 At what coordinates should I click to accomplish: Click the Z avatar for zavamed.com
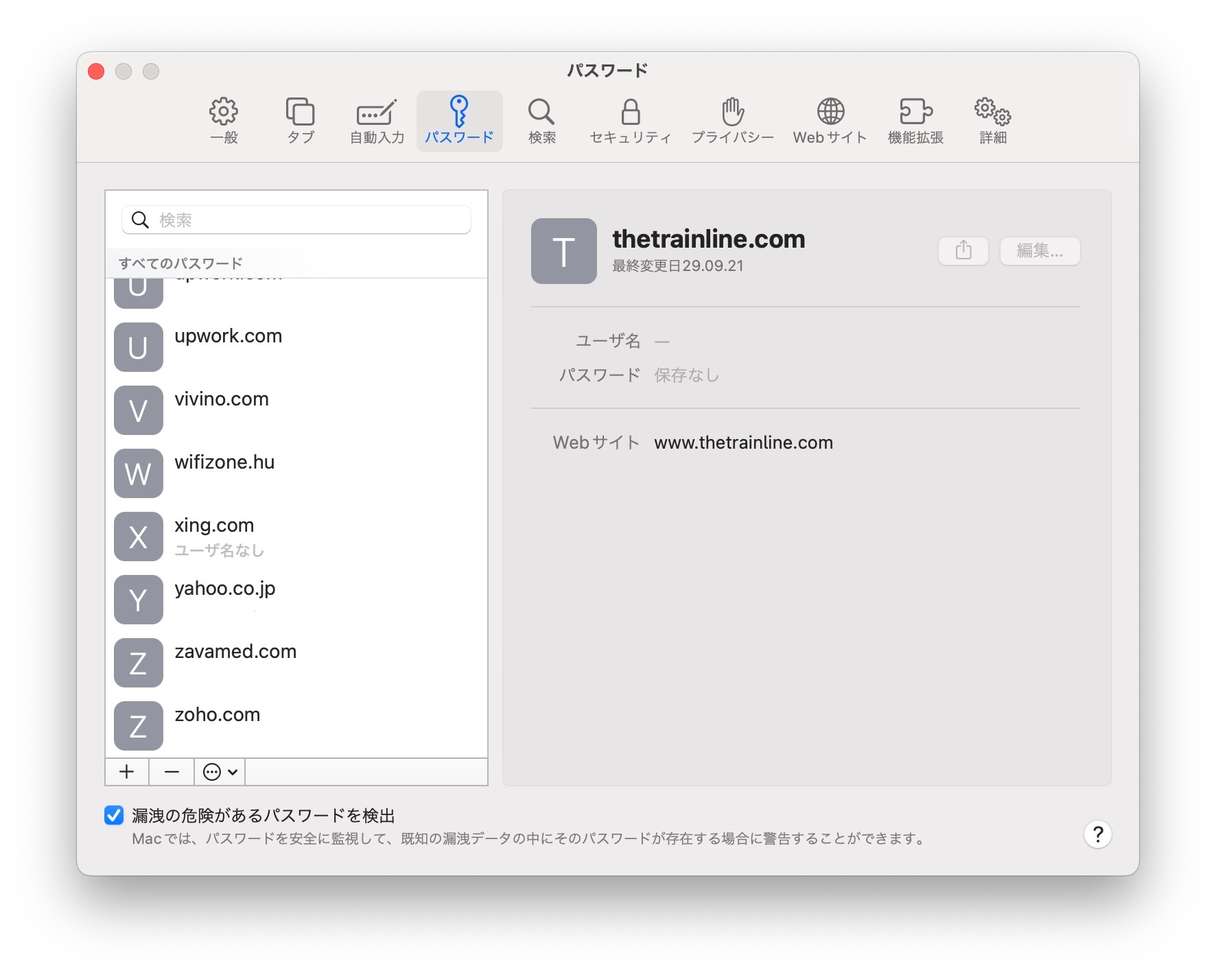pos(138,662)
